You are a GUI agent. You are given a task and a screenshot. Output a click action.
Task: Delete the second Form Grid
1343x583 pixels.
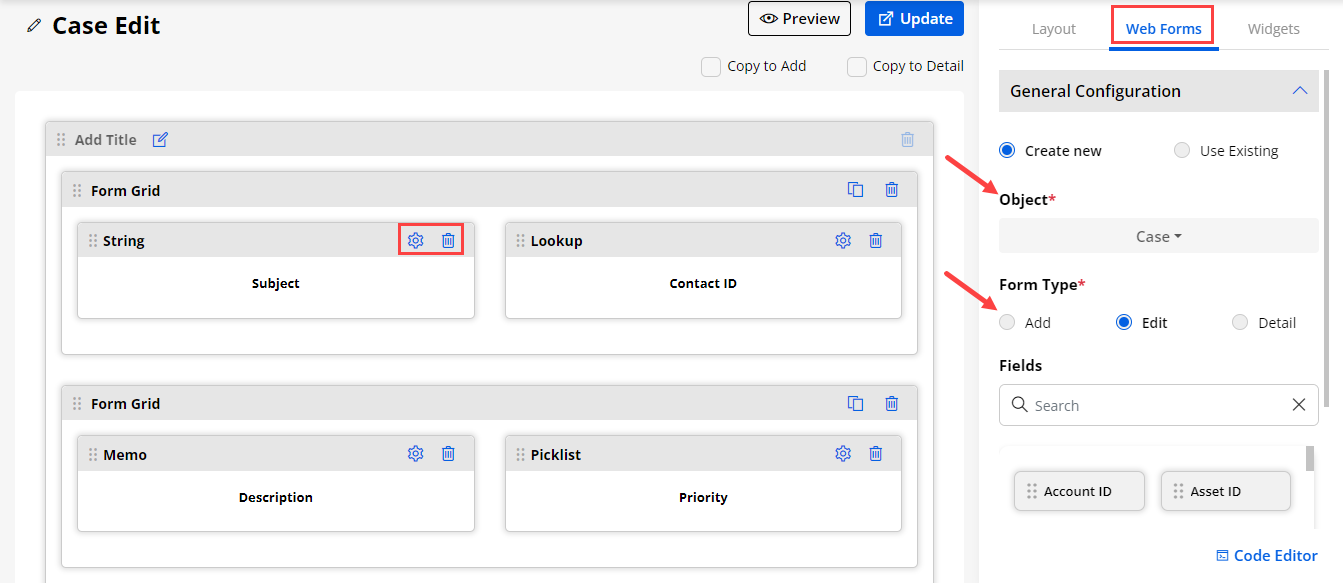(892, 404)
